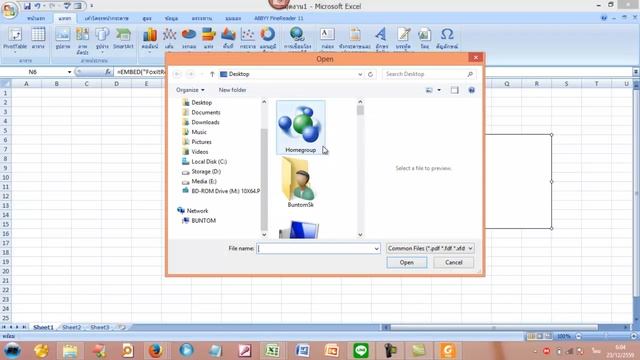Click the worksheet horizontal scrollbar
The image size is (640, 360).
(x=494, y=327)
